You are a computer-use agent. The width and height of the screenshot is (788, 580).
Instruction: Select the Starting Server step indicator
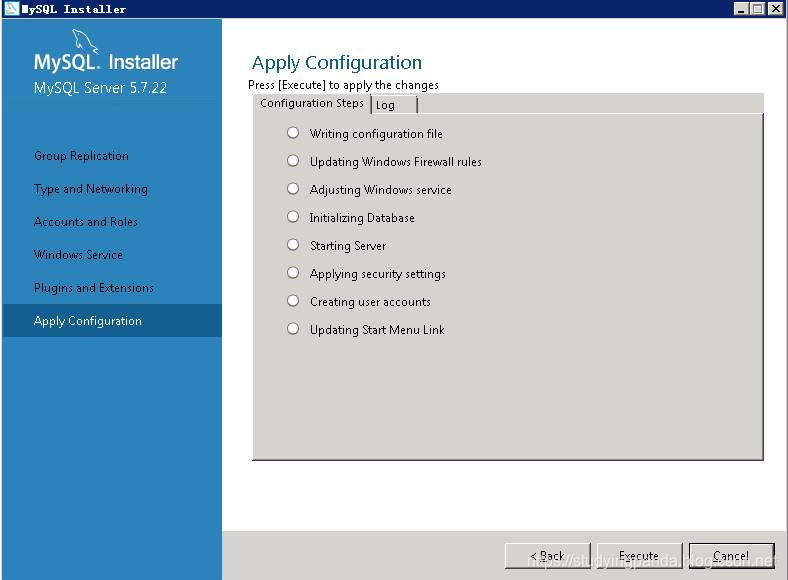[x=293, y=245]
